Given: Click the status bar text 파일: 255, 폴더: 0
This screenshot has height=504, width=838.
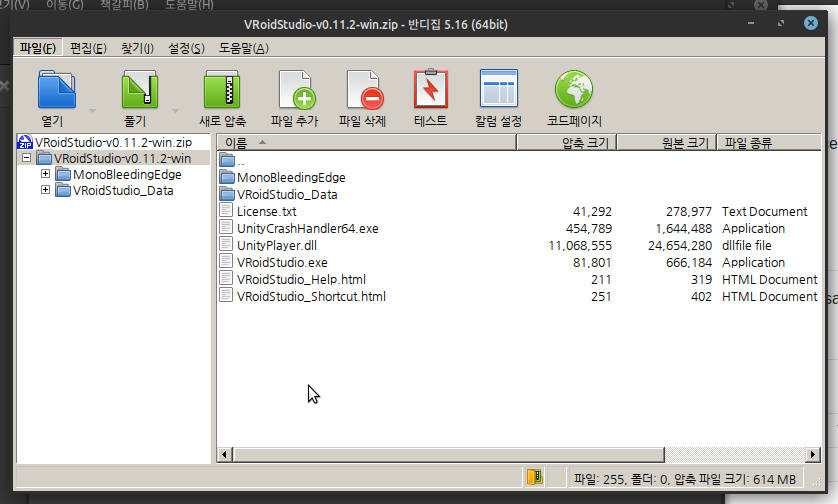Looking at the screenshot, I should coord(622,479).
